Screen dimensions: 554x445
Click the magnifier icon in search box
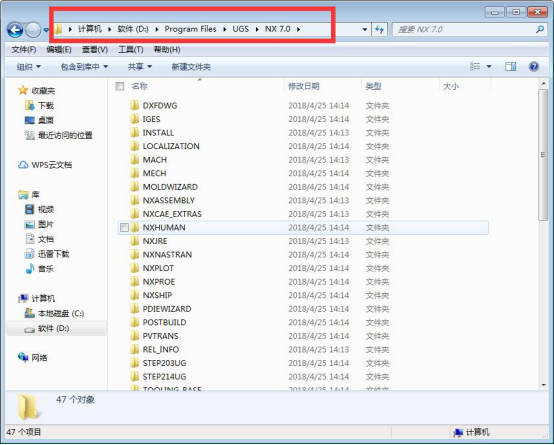tap(540, 29)
